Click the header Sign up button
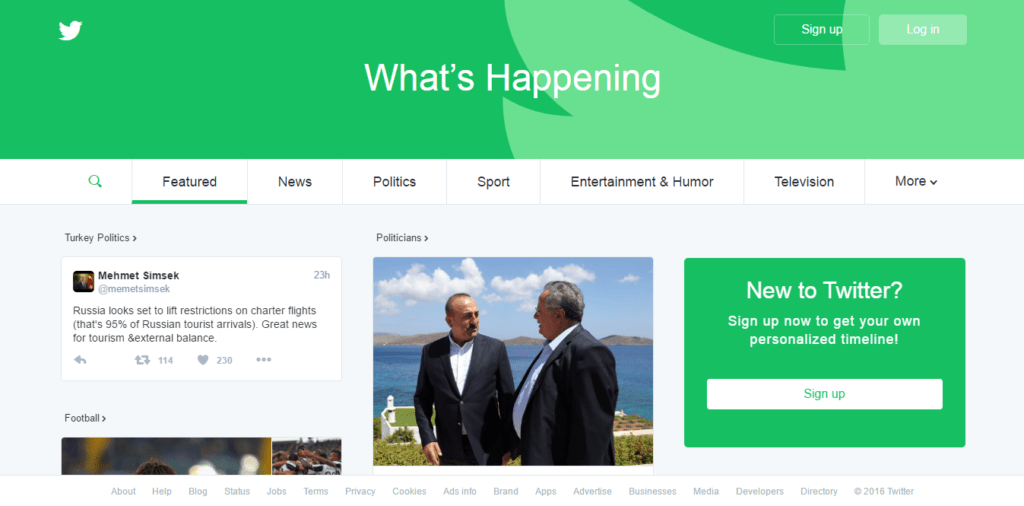Image resolution: width=1024 pixels, height=506 pixels. tap(822, 29)
